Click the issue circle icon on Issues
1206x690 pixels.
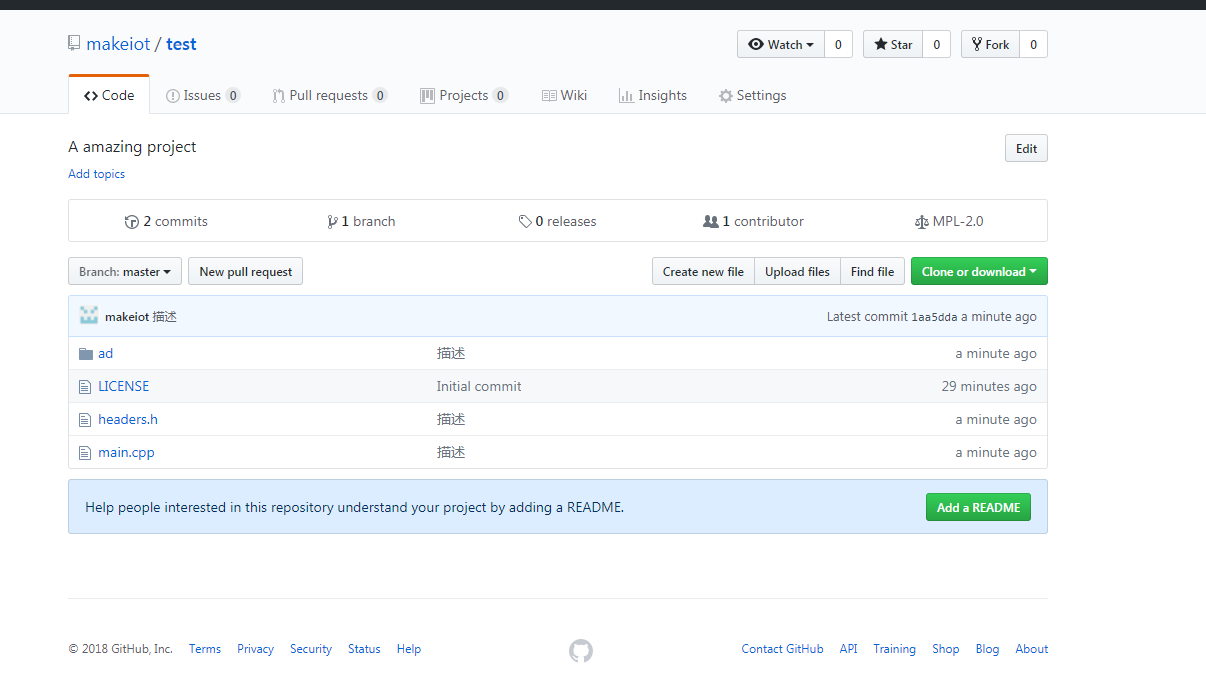tap(173, 96)
